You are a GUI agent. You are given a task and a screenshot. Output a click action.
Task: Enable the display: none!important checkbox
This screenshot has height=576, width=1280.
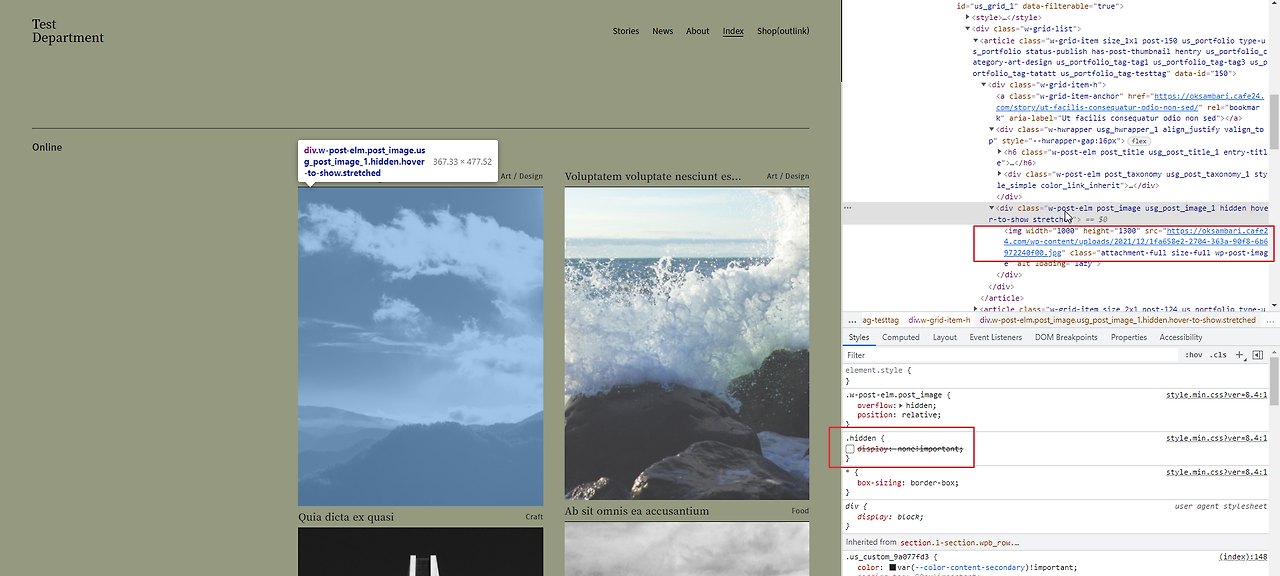pos(850,449)
